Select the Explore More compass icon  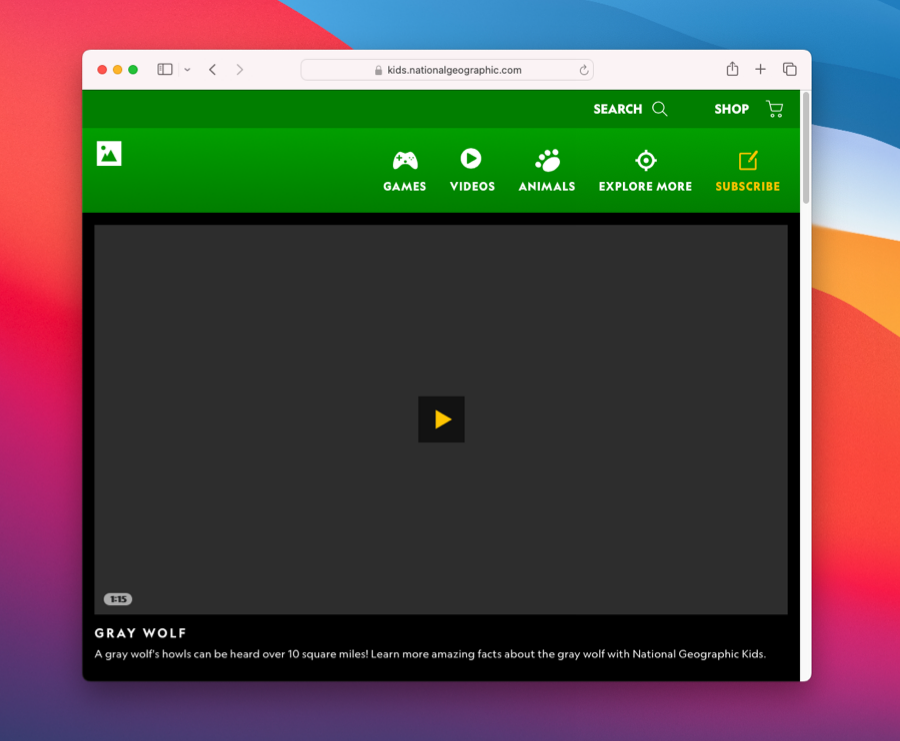[x=645, y=157]
